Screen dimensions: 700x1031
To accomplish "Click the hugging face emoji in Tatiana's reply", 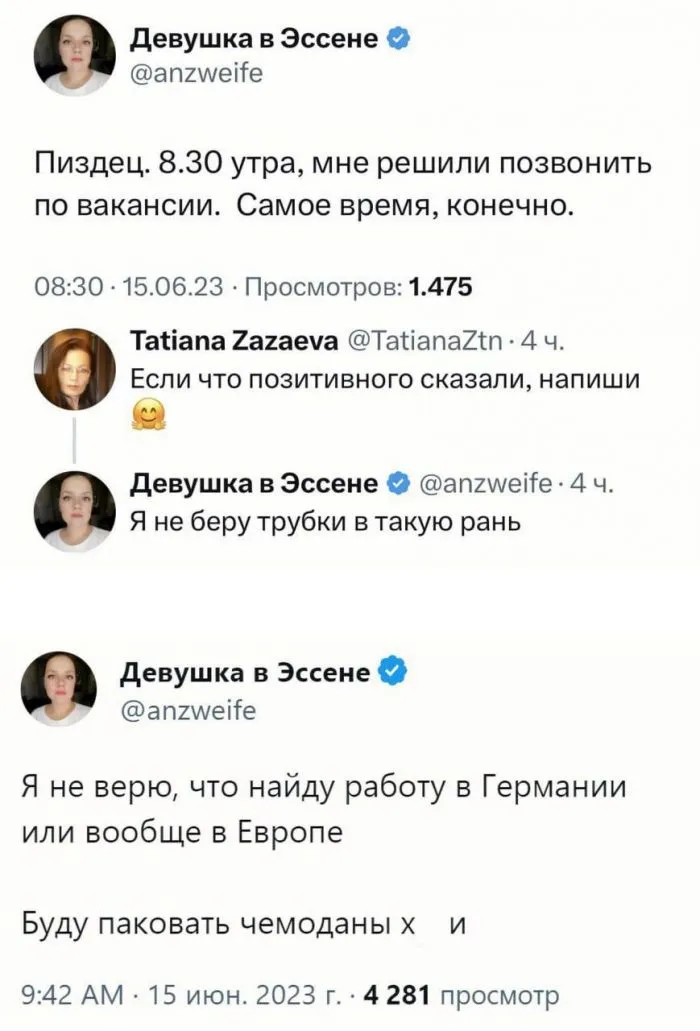I will [148, 414].
